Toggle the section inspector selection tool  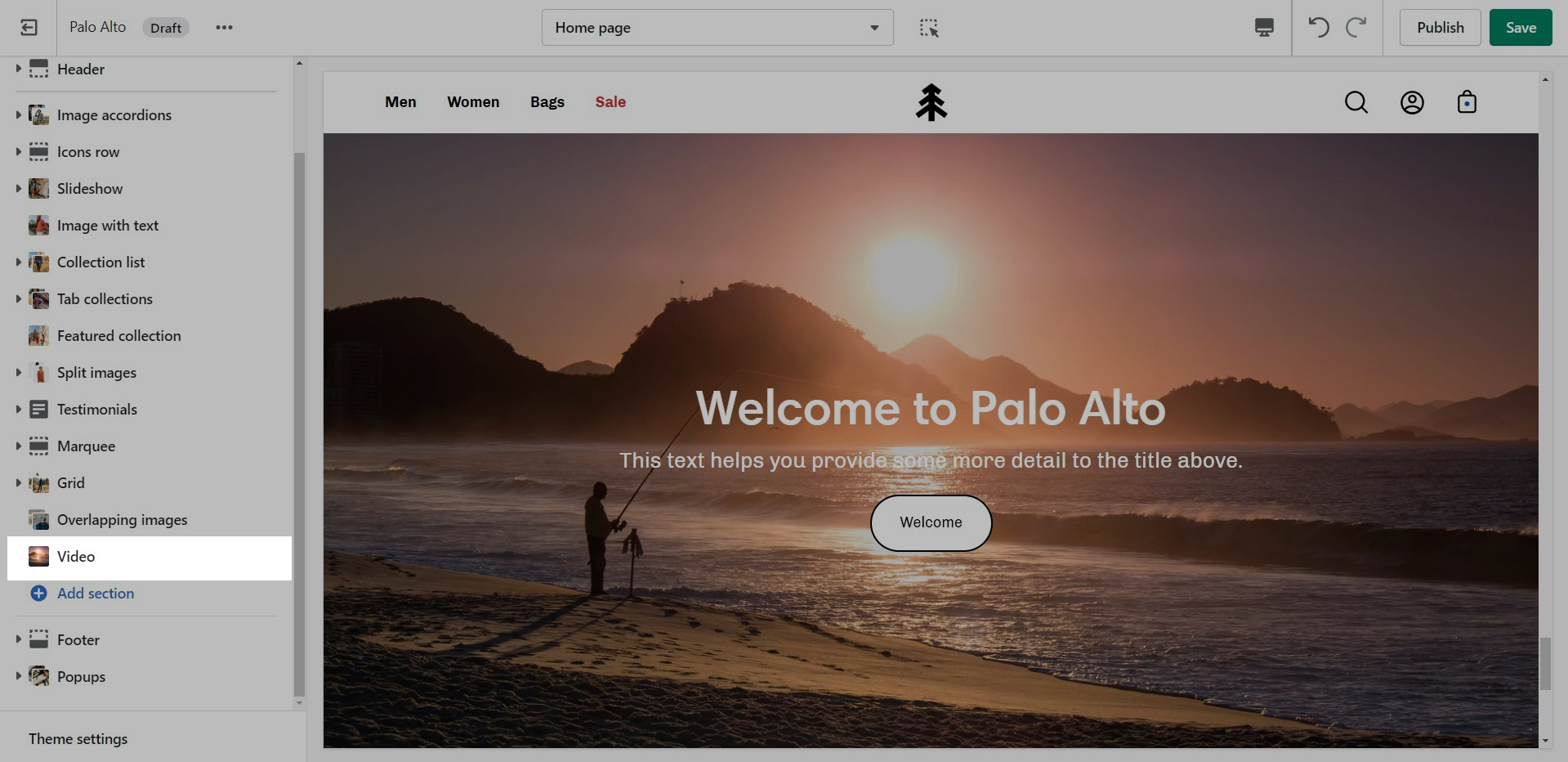[929, 28]
